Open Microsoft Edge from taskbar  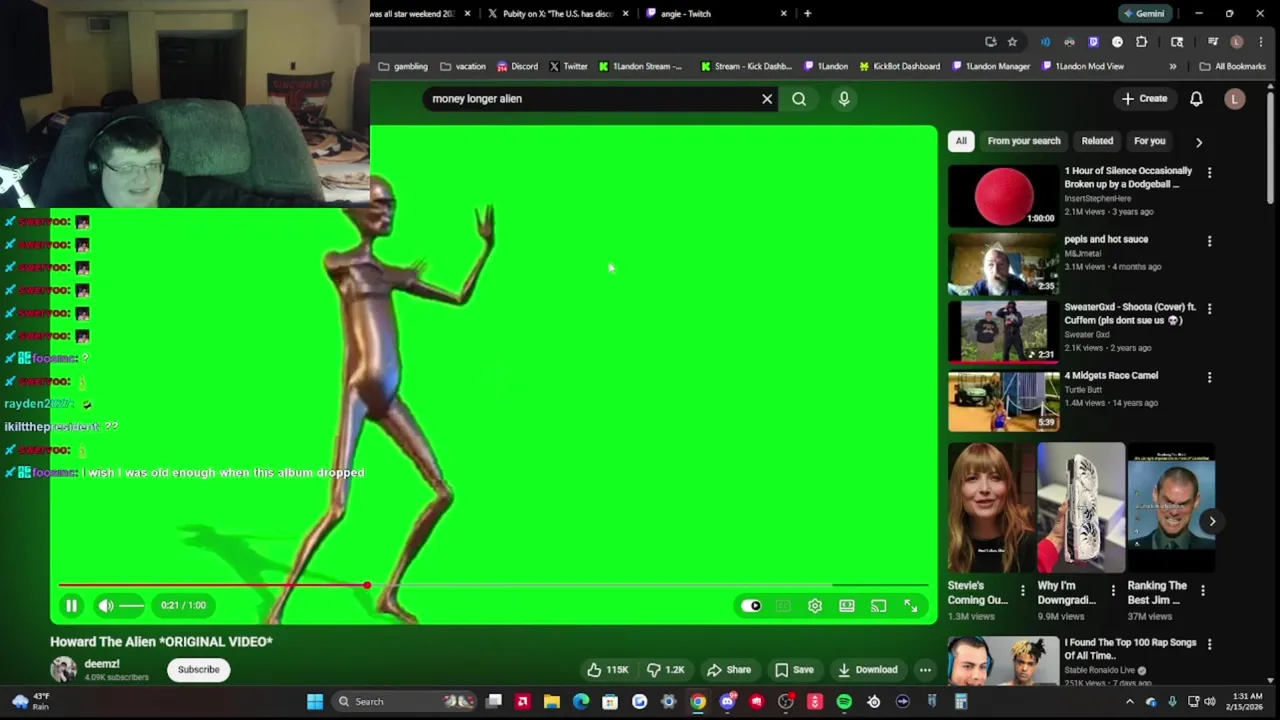581,702
